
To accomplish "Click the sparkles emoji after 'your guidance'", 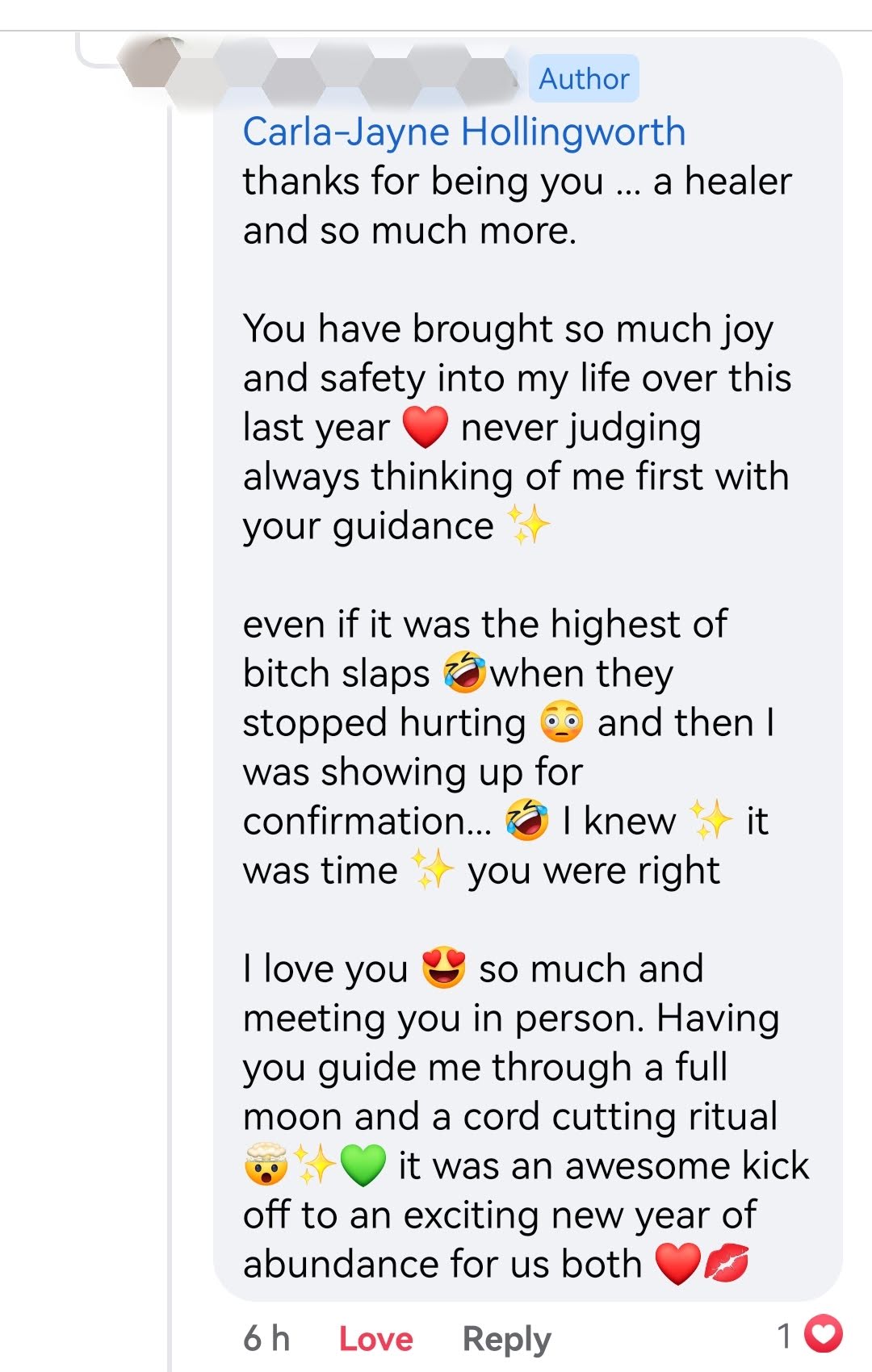I will tap(528, 525).
